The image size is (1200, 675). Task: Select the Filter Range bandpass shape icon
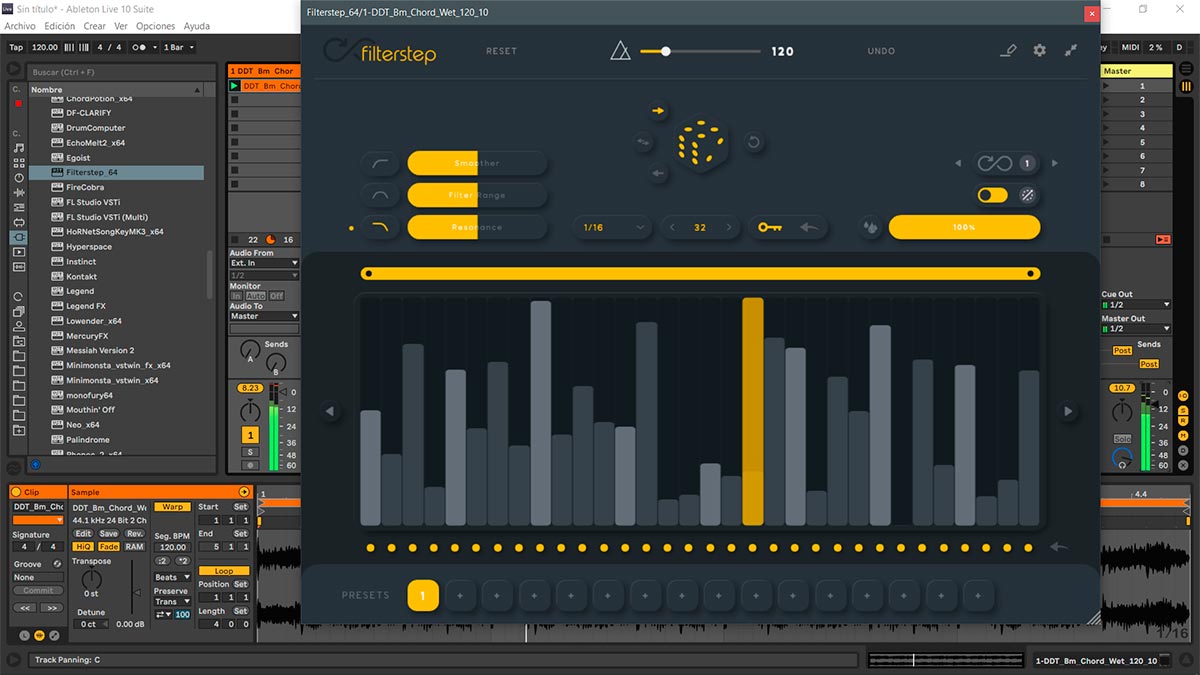click(381, 195)
